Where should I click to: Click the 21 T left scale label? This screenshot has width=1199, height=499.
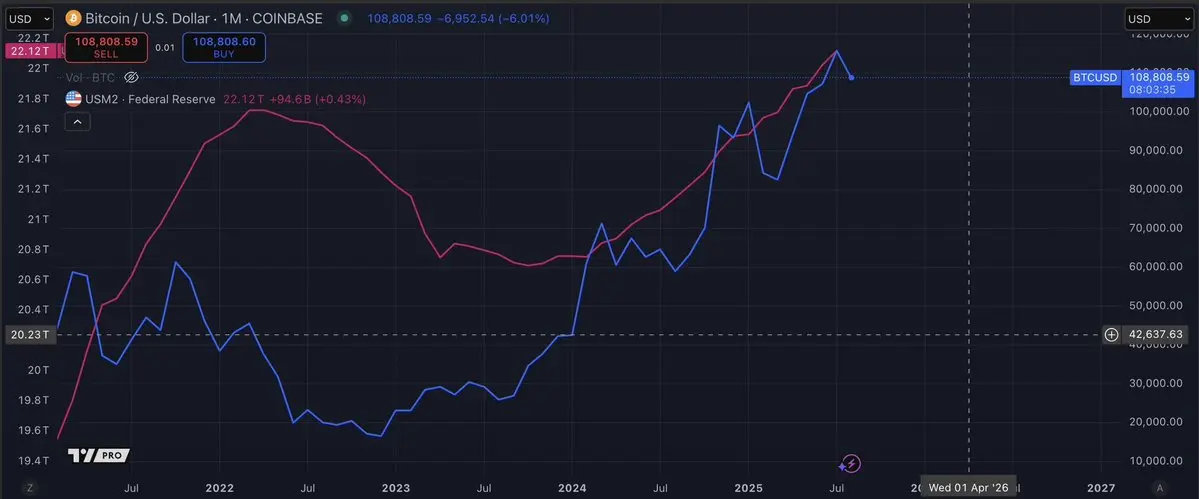38,220
